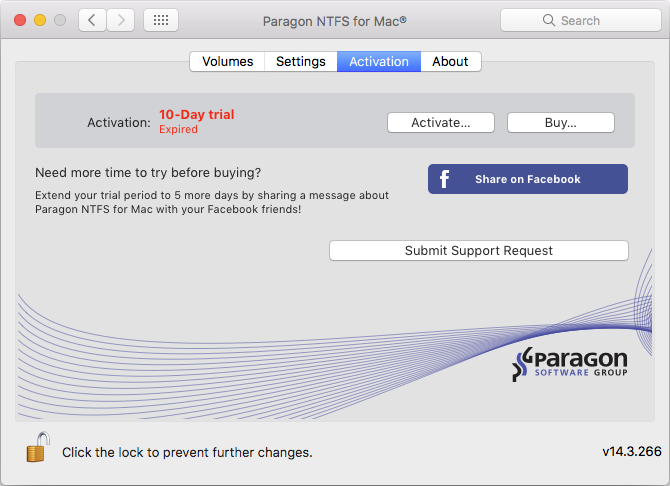Click the Activate... button
The height and width of the screenshot is (486, 670).
441,123
